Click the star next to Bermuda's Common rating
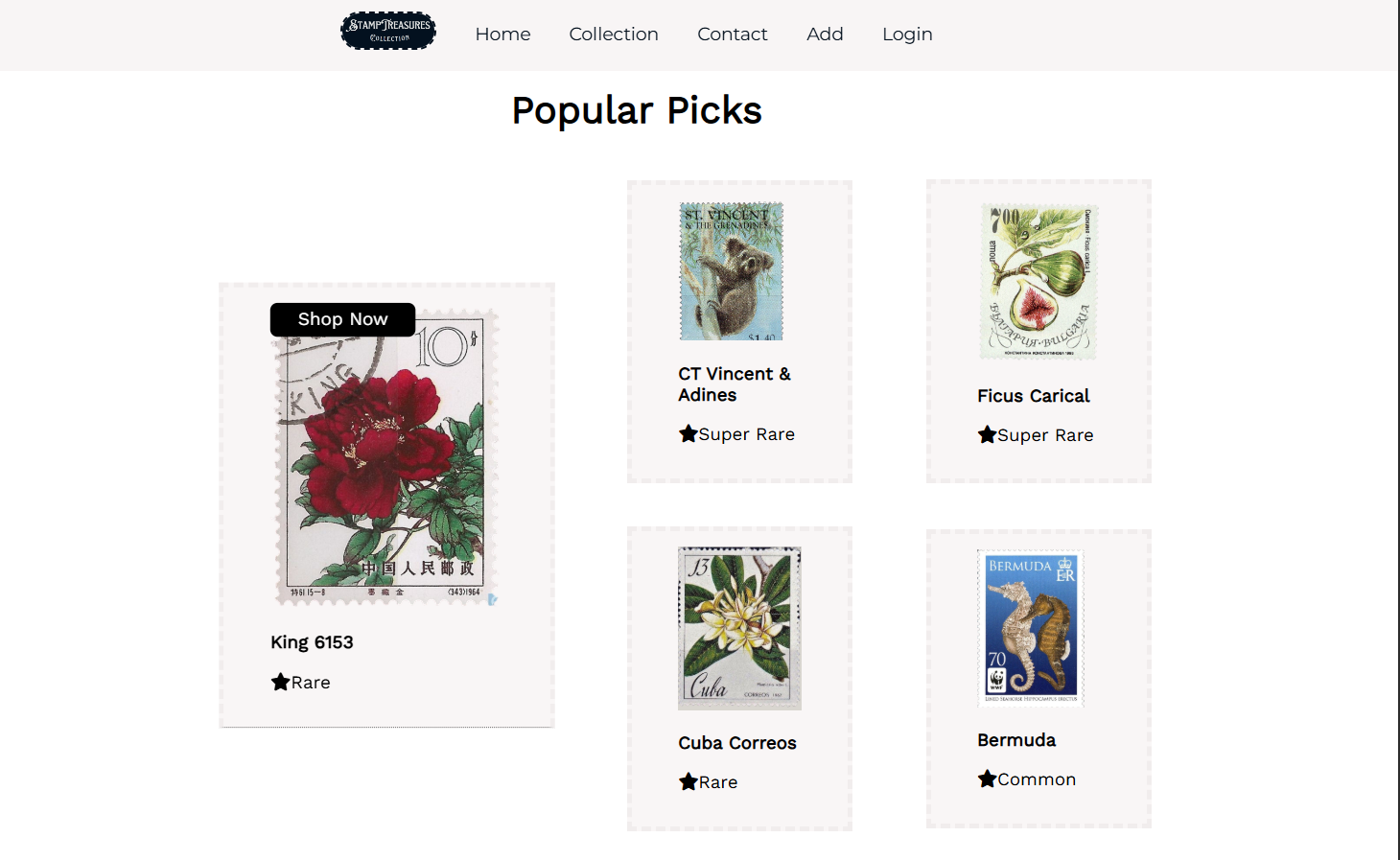1400x860 pixels. point(987,779)
